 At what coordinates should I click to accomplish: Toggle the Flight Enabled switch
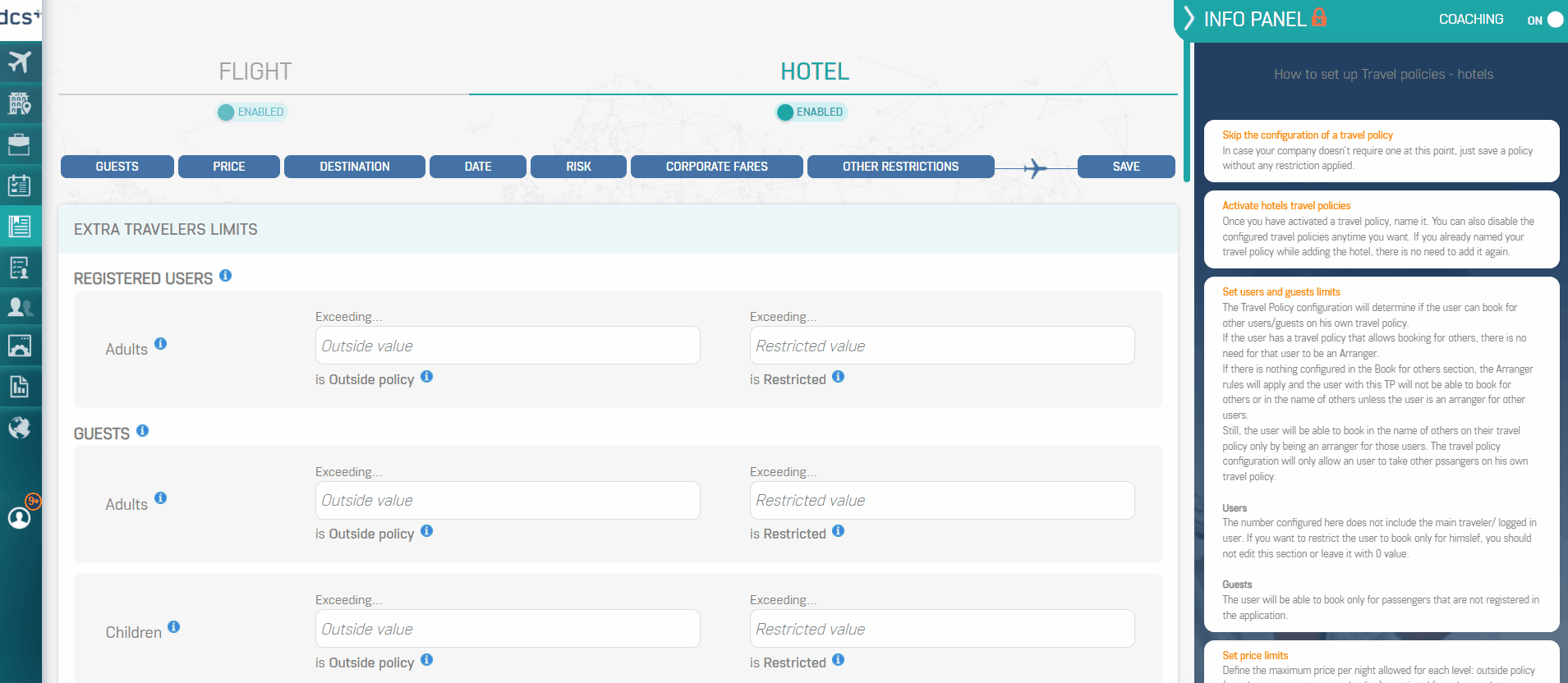point(227,112)
